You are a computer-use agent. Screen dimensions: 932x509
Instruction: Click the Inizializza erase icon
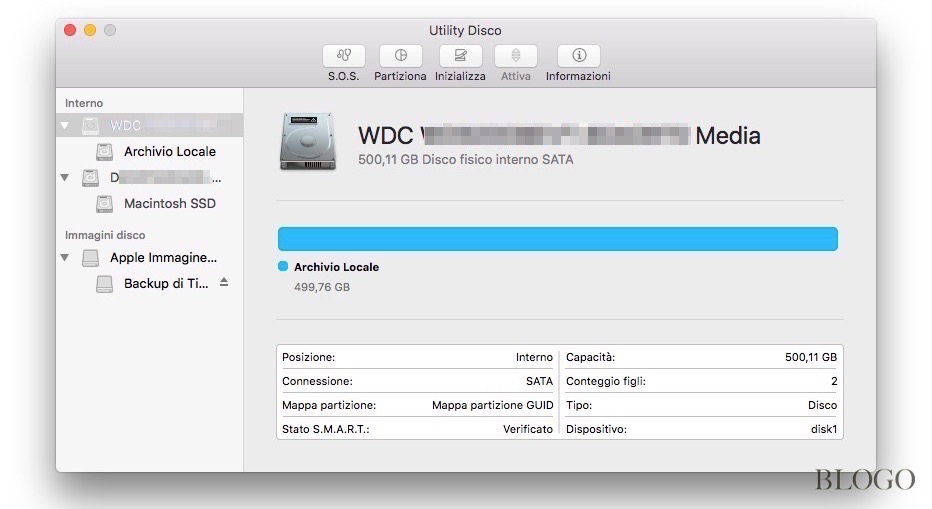tap(460, 56)
